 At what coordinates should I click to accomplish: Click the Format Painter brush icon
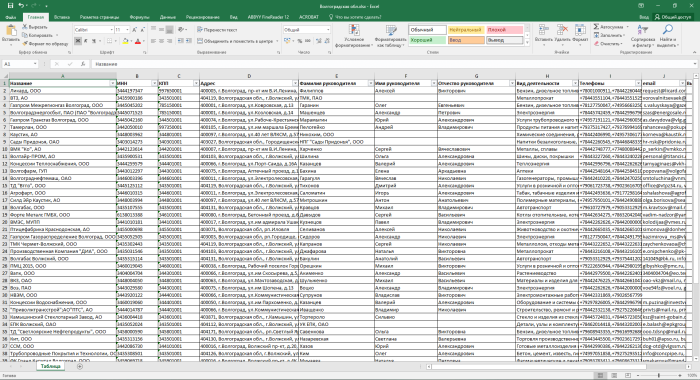click(x=25, y=44)
